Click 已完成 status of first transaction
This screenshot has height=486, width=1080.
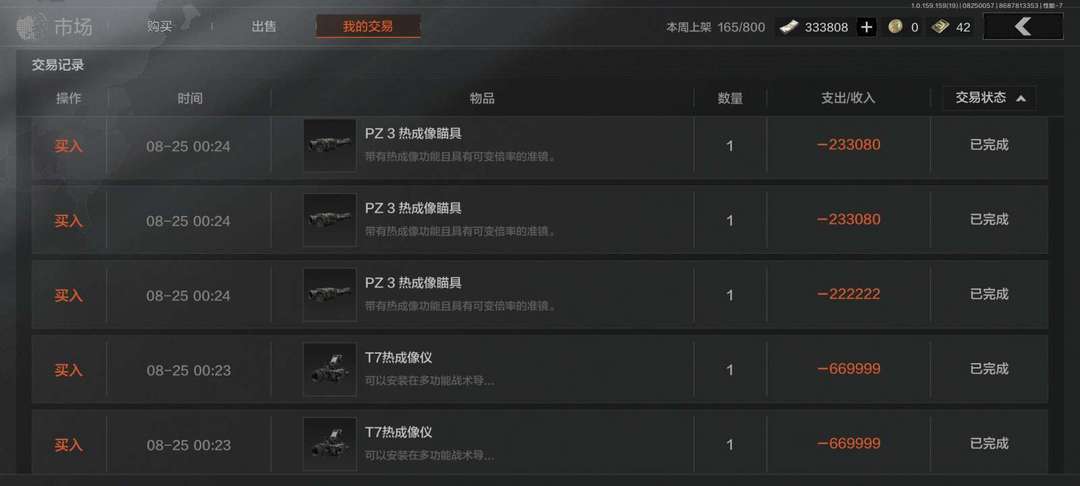989,145
